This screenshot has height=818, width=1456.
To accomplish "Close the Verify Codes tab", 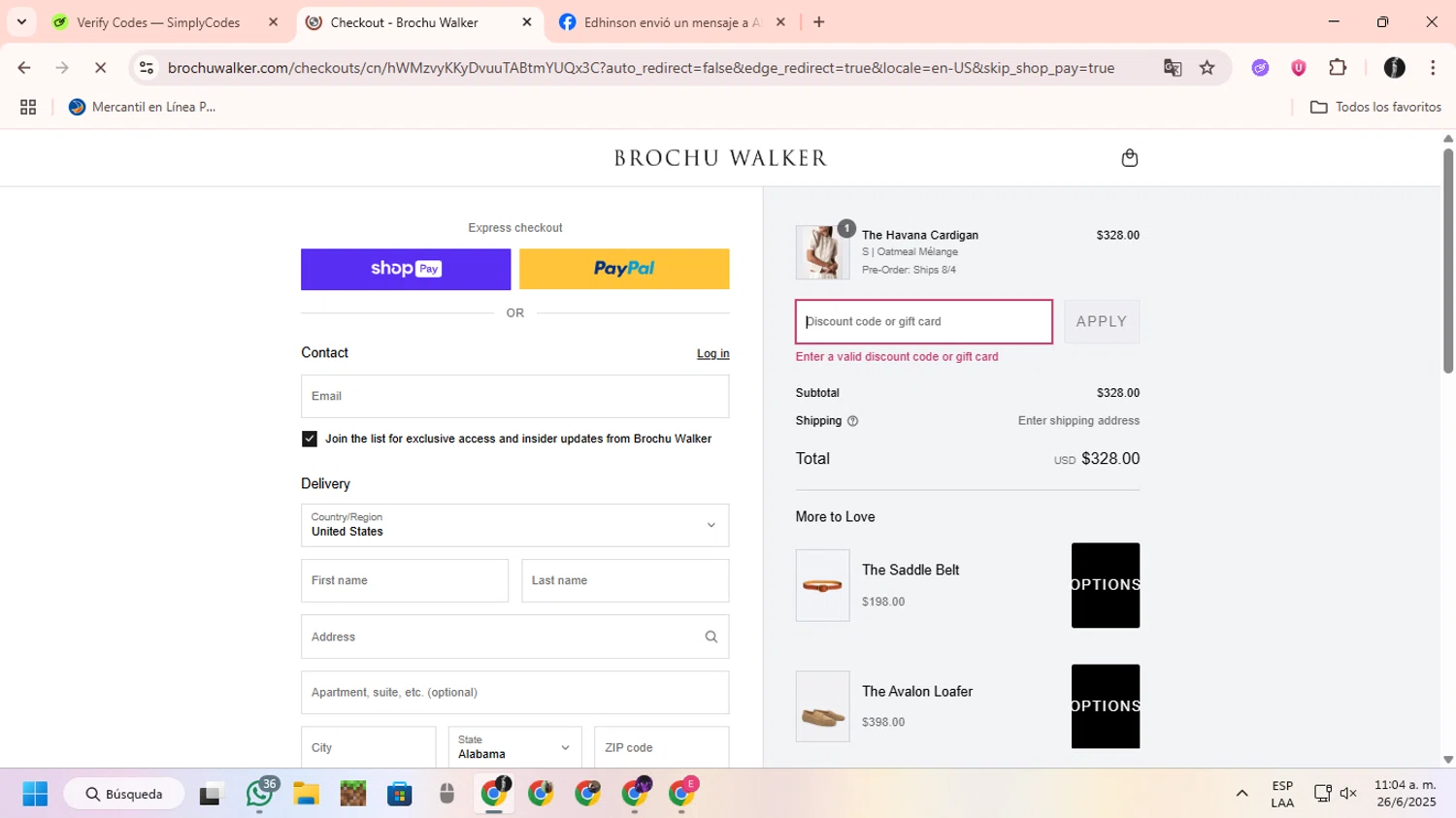I will coord(273,22).
